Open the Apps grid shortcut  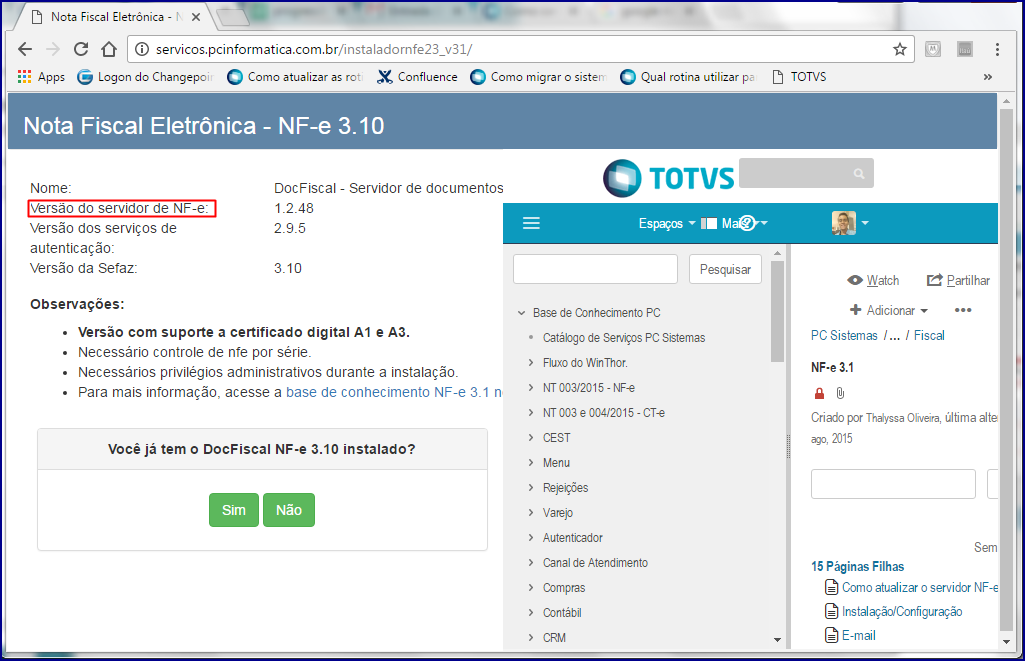(41, 76)
